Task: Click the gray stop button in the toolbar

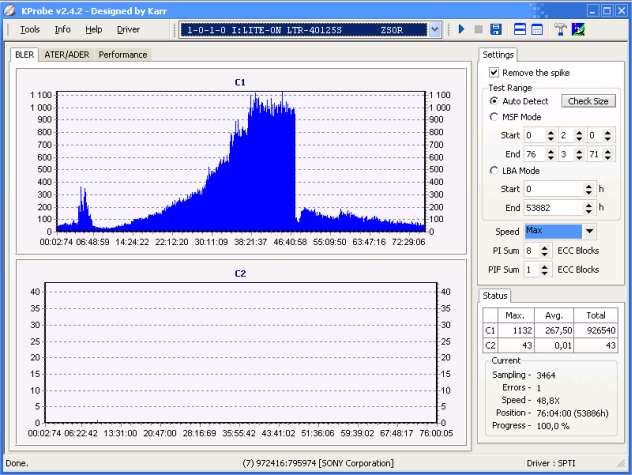Action: point(478,29)
